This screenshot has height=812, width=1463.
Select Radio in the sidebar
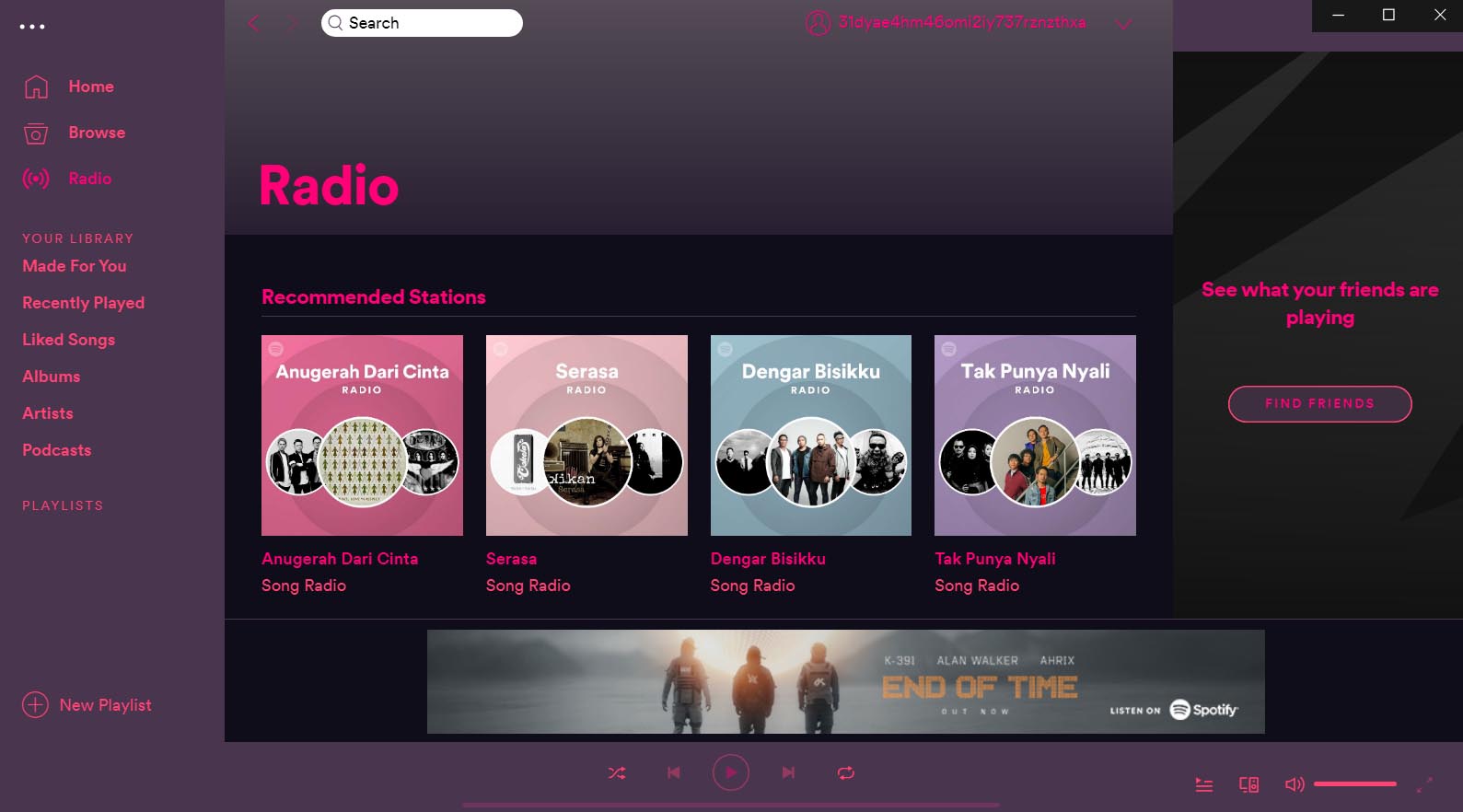[90, 179]
